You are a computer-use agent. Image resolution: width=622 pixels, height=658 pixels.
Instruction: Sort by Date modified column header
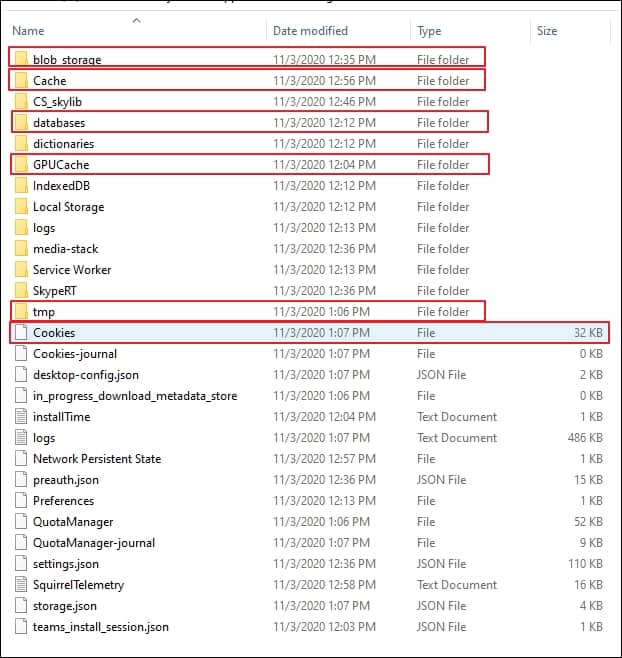point(309,31)
